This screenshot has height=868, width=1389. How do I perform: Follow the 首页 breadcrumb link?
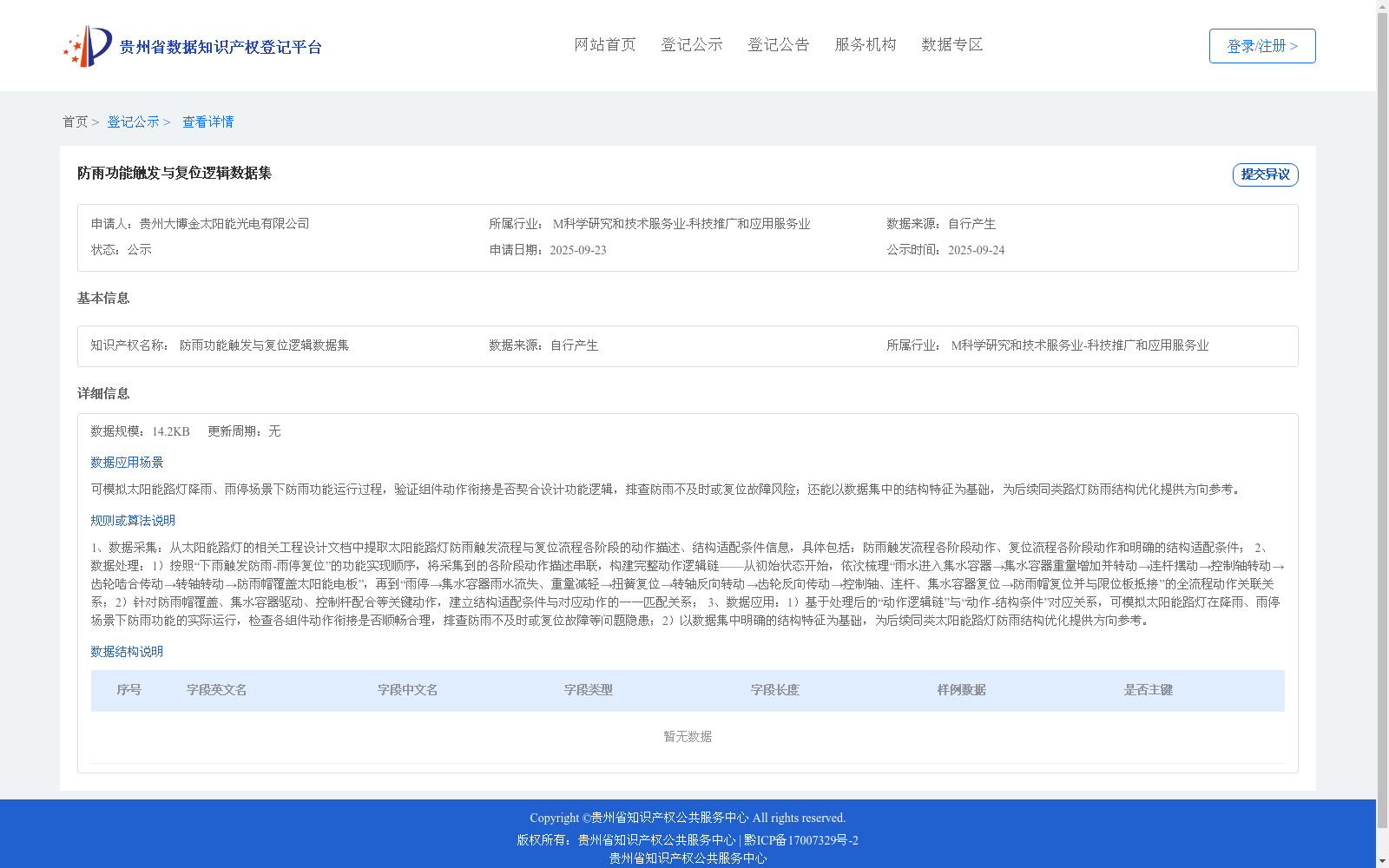point(75,122)
